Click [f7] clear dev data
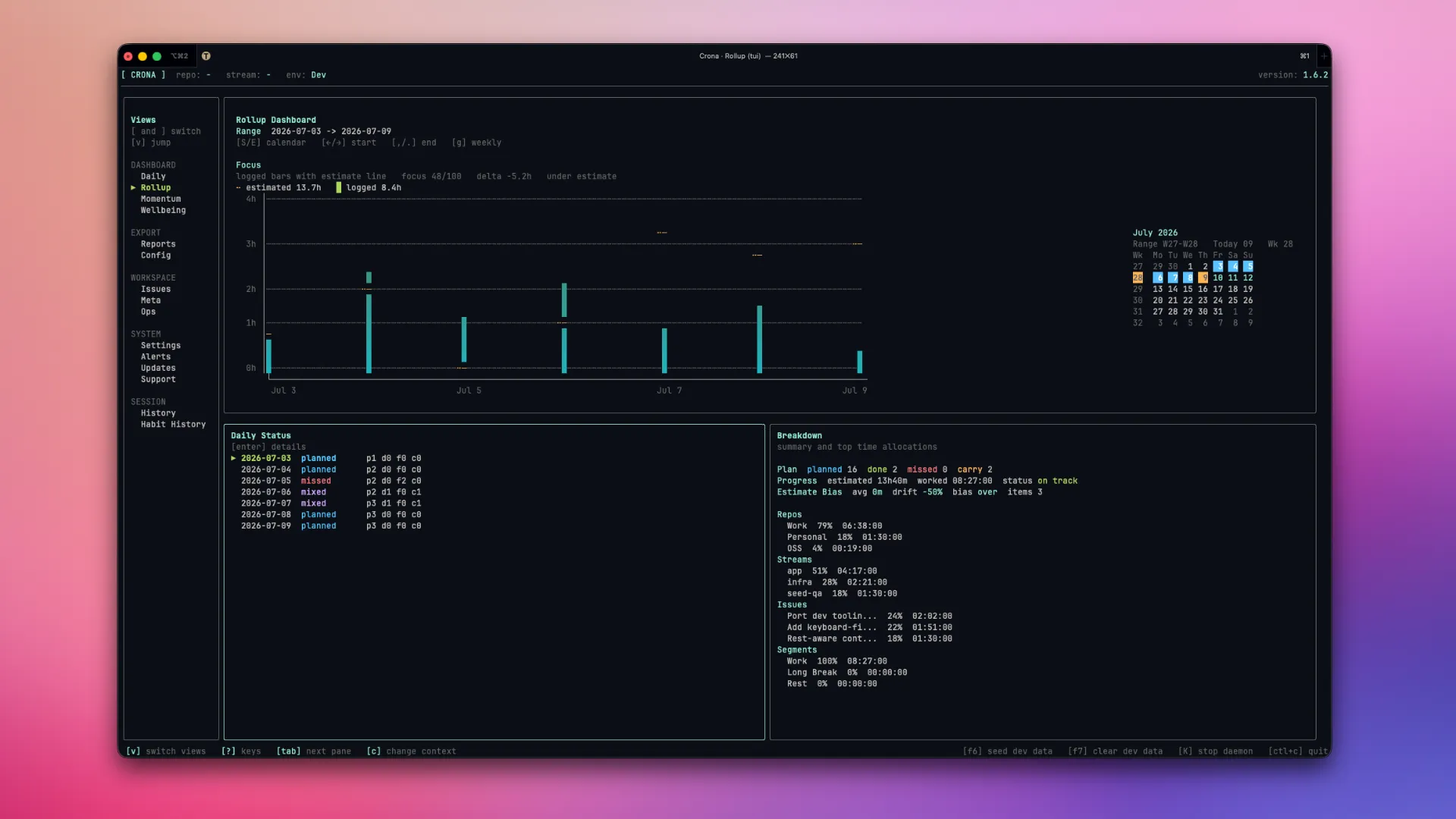The image size is (1456, 819). pyautogui.click(x=1115, y=752)
